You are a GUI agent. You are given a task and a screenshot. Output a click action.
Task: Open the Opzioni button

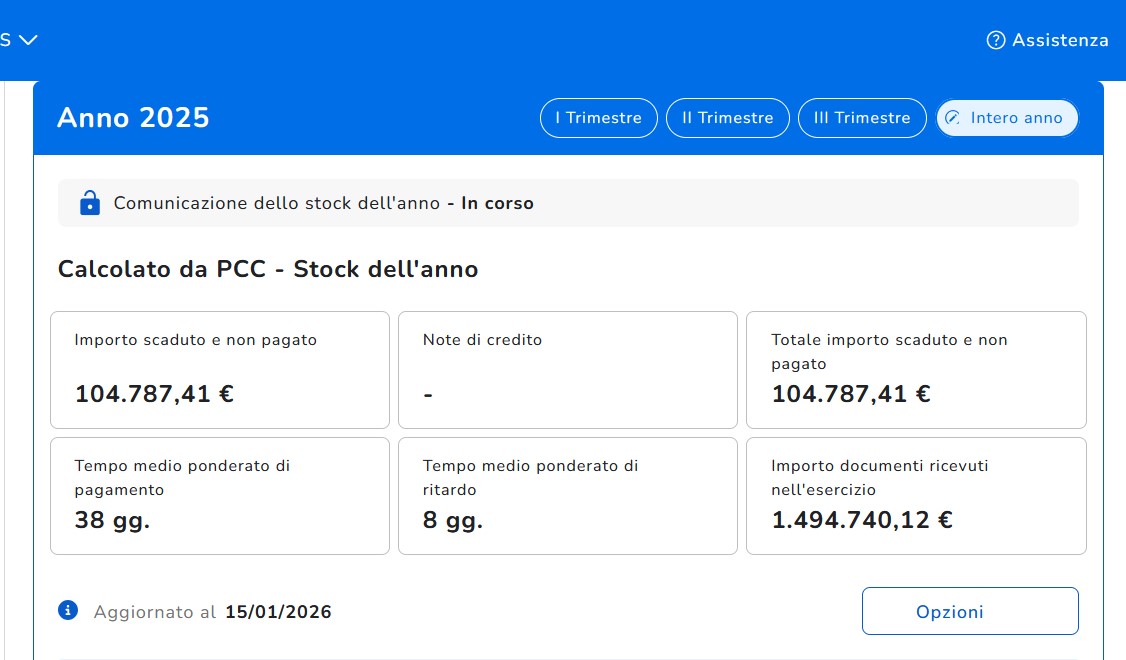(969, 611)
